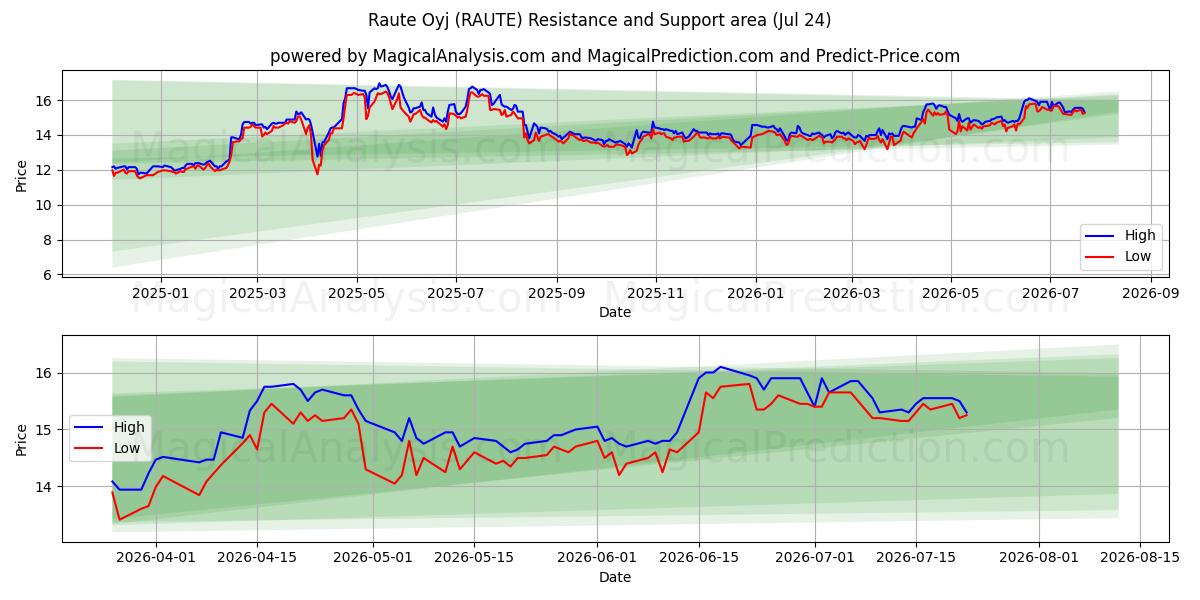Click the 'Date' x-axis label of the upper chart
Image resolution: width=1200 pixels, height=600 pixels.
pyautogui.click(x=615, y=313)
